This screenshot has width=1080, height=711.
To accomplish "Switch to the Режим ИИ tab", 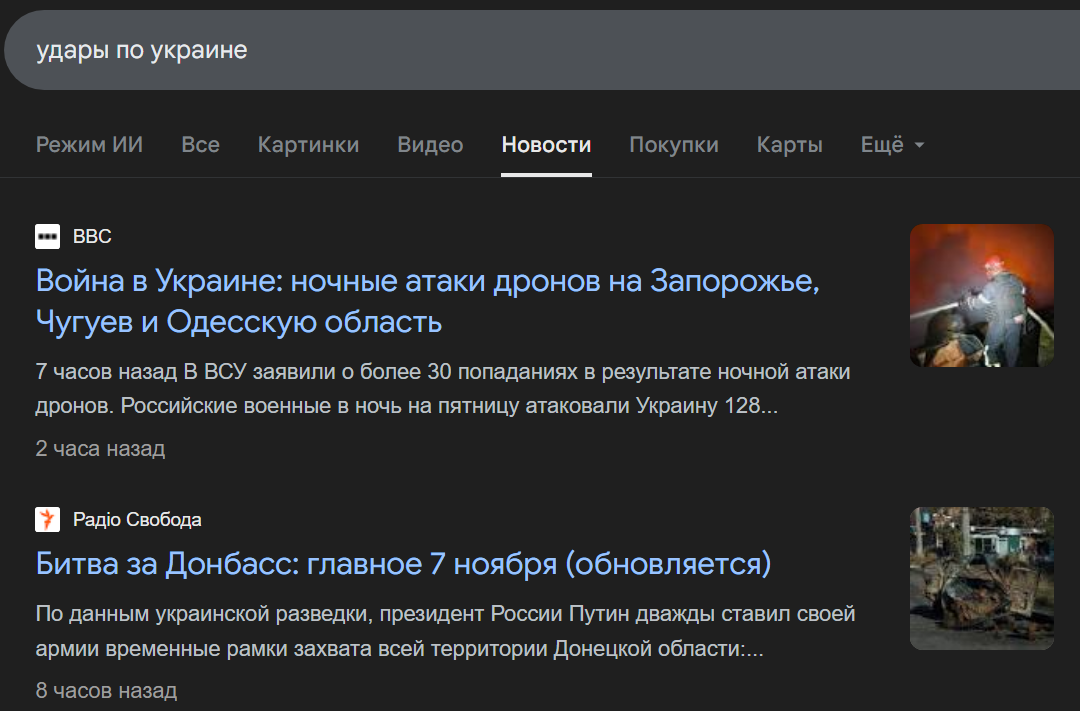I will pyautogui.click(x=89, y=145).
